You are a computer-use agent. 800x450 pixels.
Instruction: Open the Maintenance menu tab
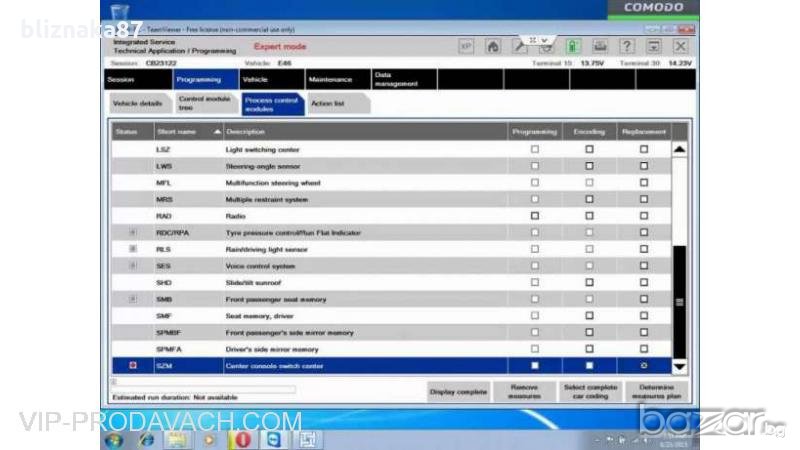point(335,79)
